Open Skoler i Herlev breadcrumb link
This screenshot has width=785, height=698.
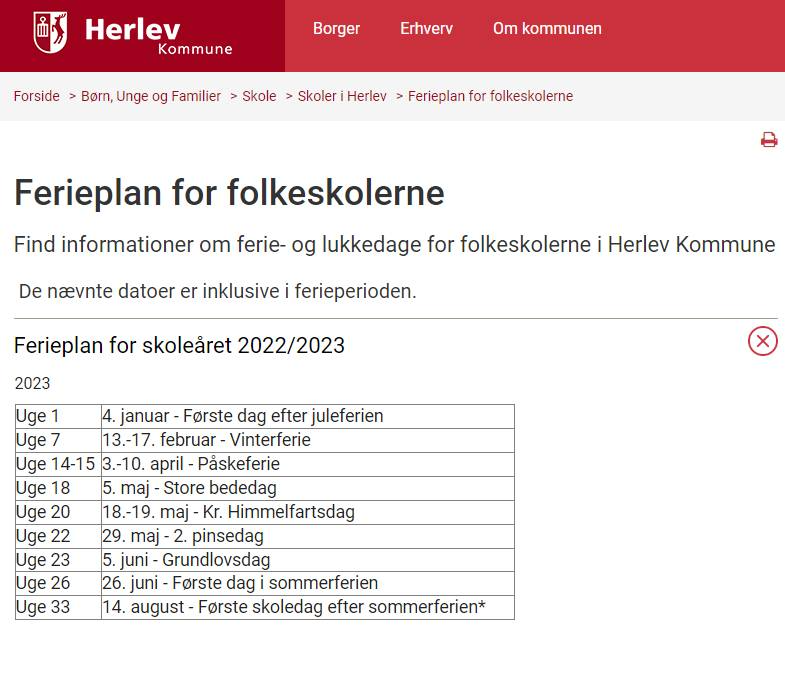(342, 96)
